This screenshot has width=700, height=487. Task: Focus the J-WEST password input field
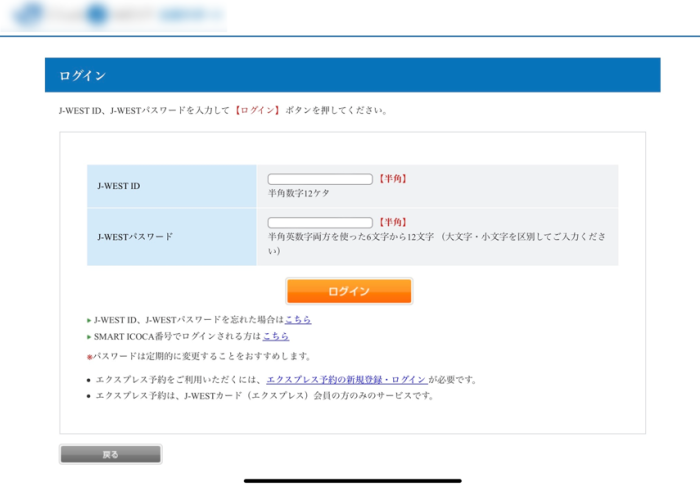(319, 222)
